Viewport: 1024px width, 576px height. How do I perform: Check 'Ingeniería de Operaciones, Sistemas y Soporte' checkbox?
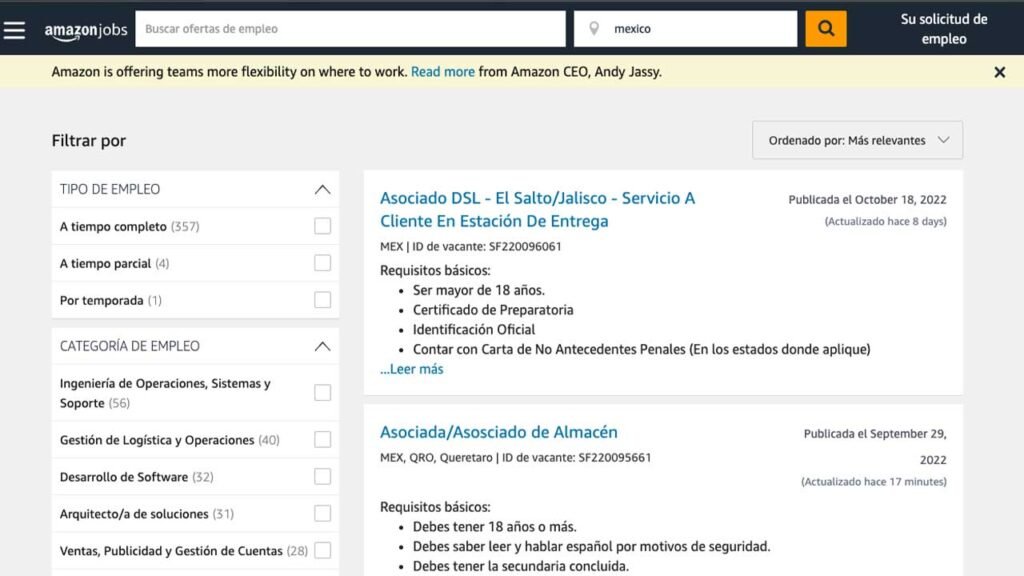pyautogui.click(x=323, y=392)
